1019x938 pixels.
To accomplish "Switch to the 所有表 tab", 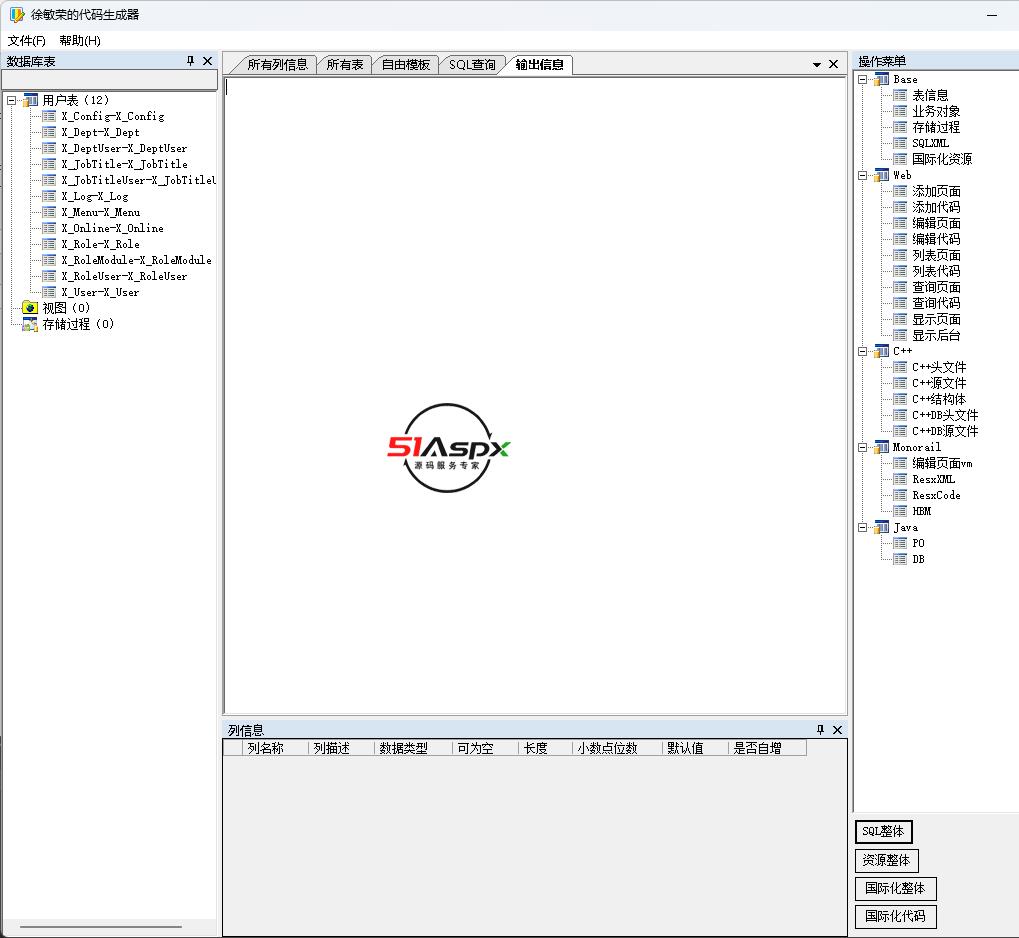I will [x=344, y=64].
